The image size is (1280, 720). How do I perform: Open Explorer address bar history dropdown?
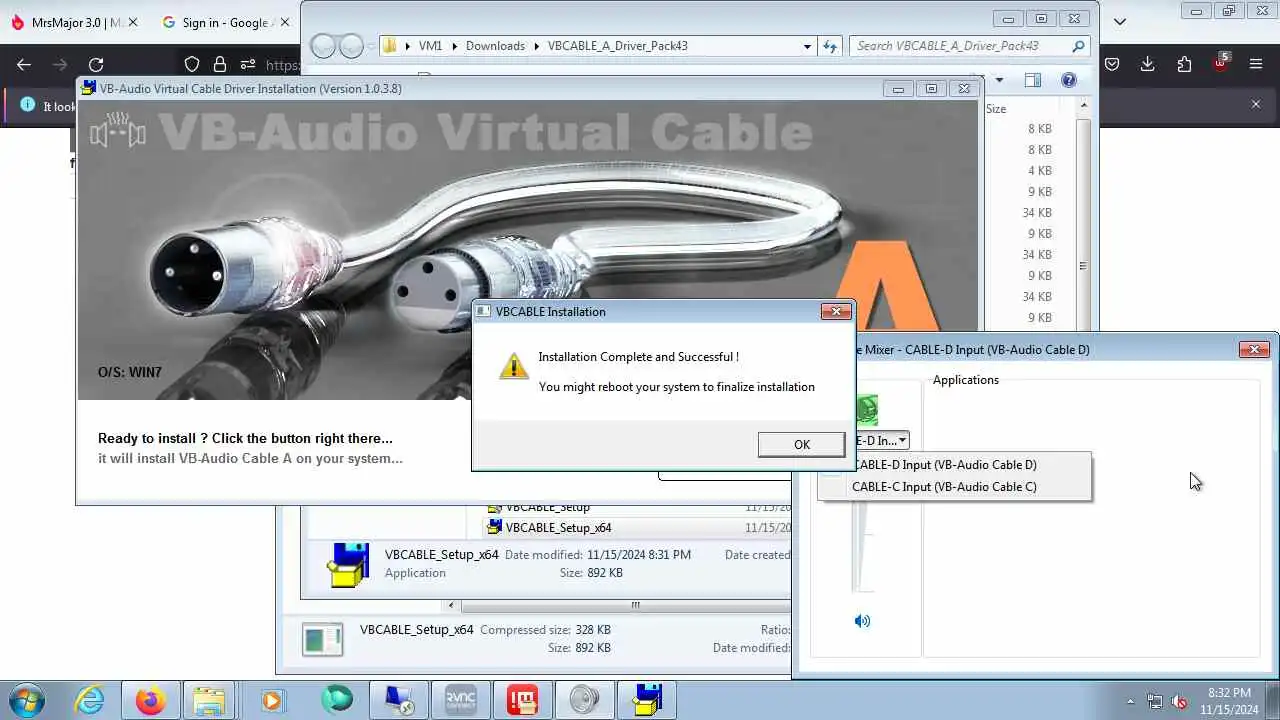pyautogui.click(x=807, y=46)
